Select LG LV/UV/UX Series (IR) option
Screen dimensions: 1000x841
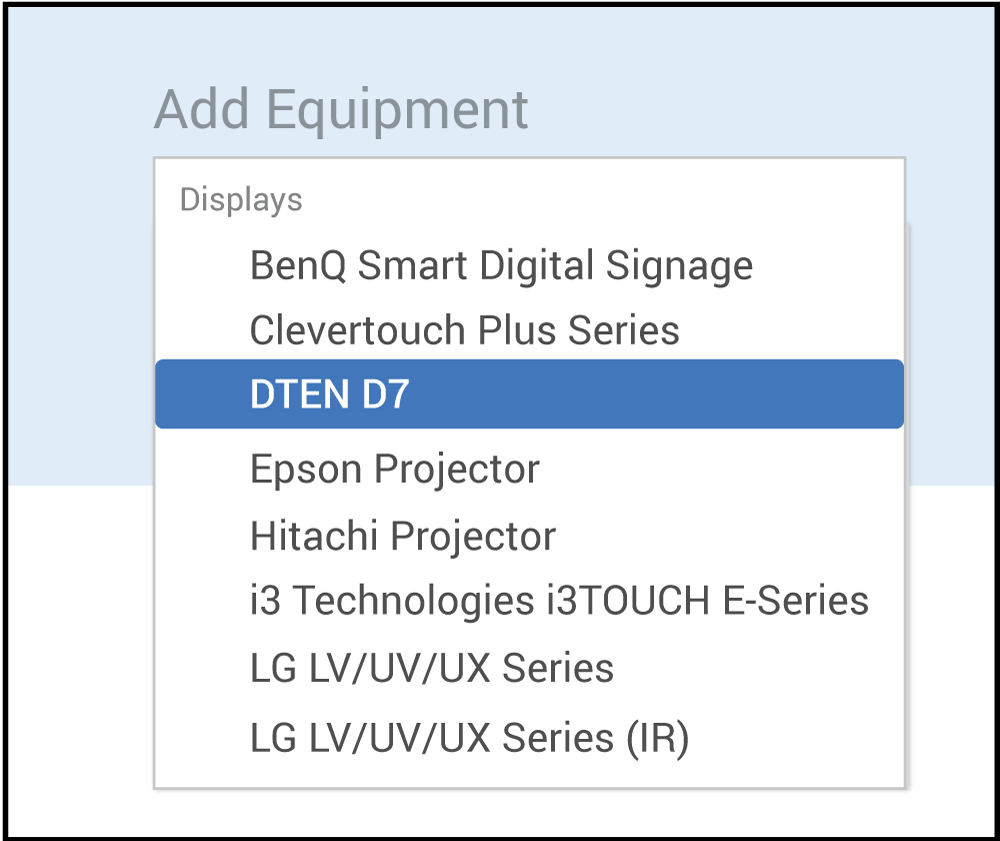click(469, 738)
